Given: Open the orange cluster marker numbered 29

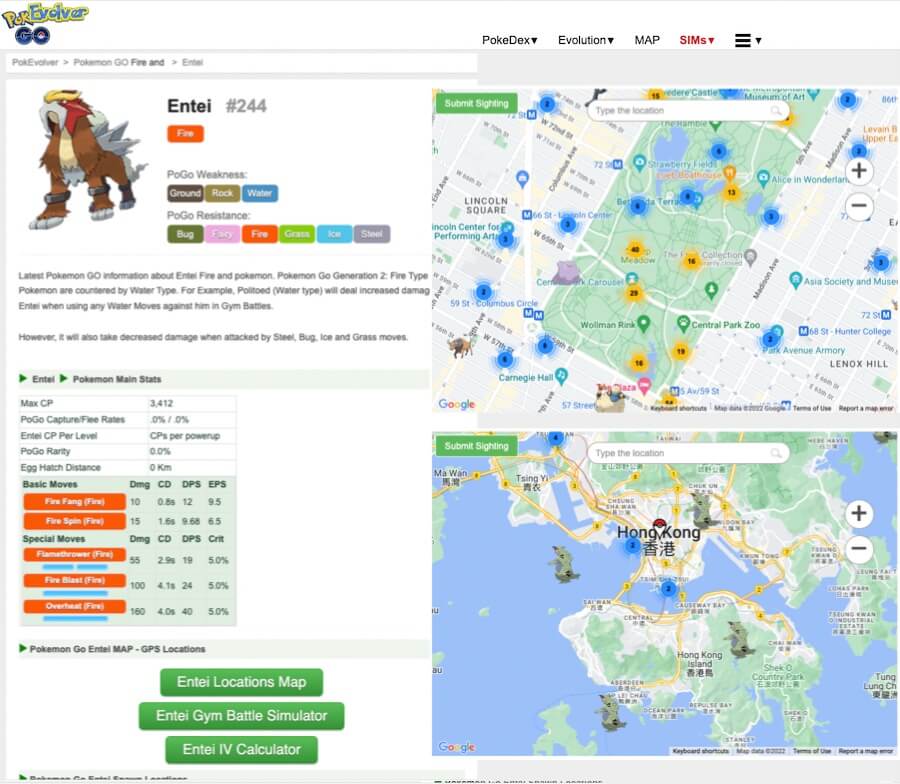Looking at the screenshot, I should [634, 293].
